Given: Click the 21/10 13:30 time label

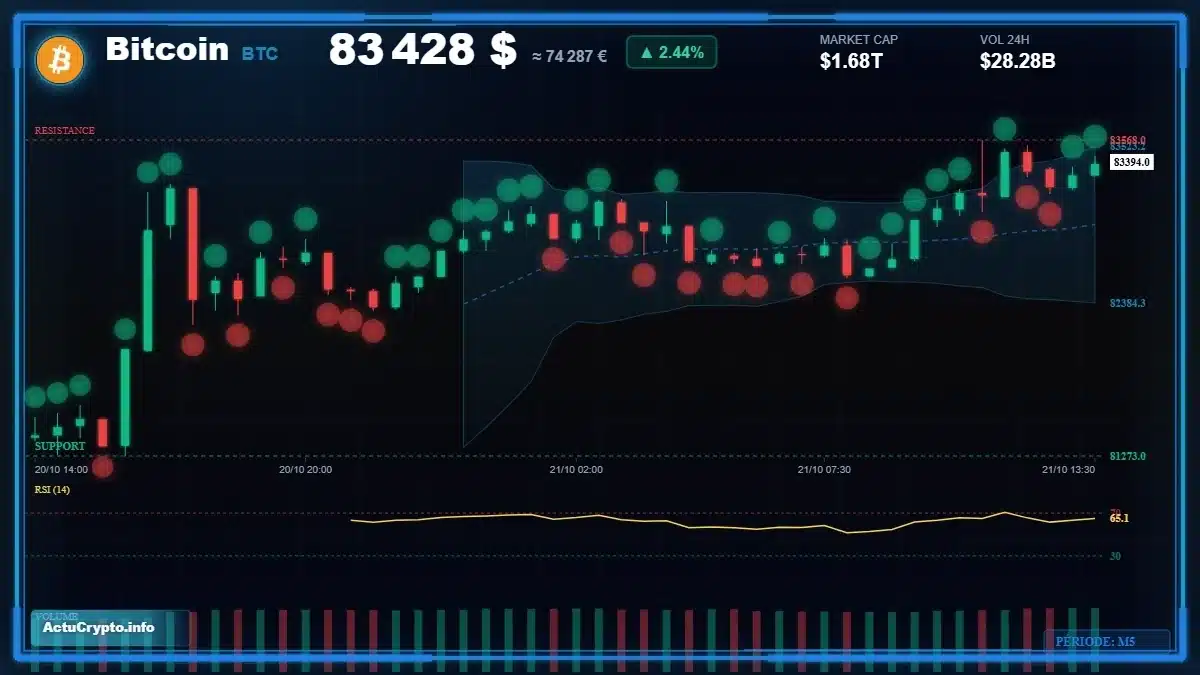Looking at the screenshot, I should [x=1068, y=469].
